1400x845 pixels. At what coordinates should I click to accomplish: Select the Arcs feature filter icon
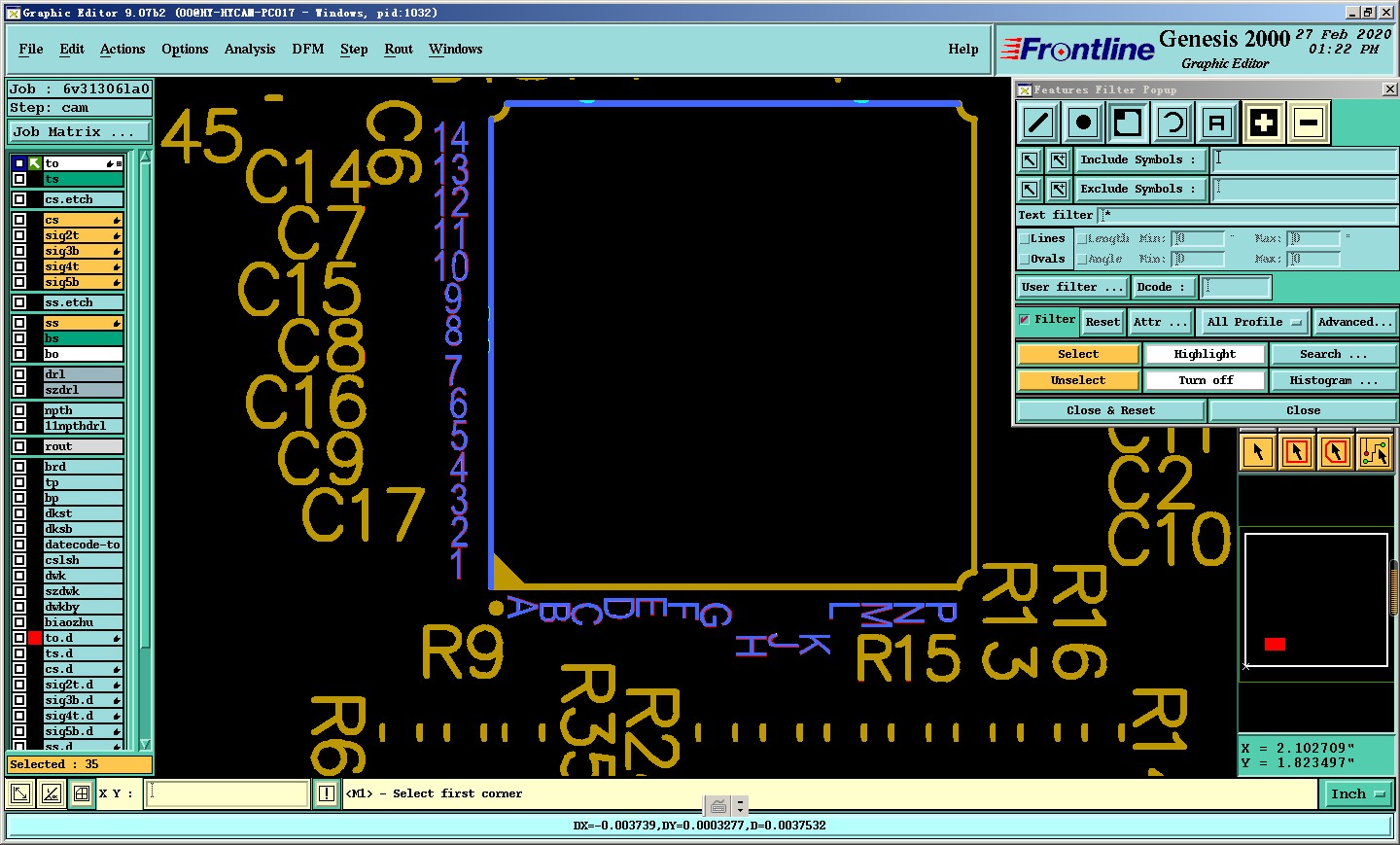[1172, 123]
